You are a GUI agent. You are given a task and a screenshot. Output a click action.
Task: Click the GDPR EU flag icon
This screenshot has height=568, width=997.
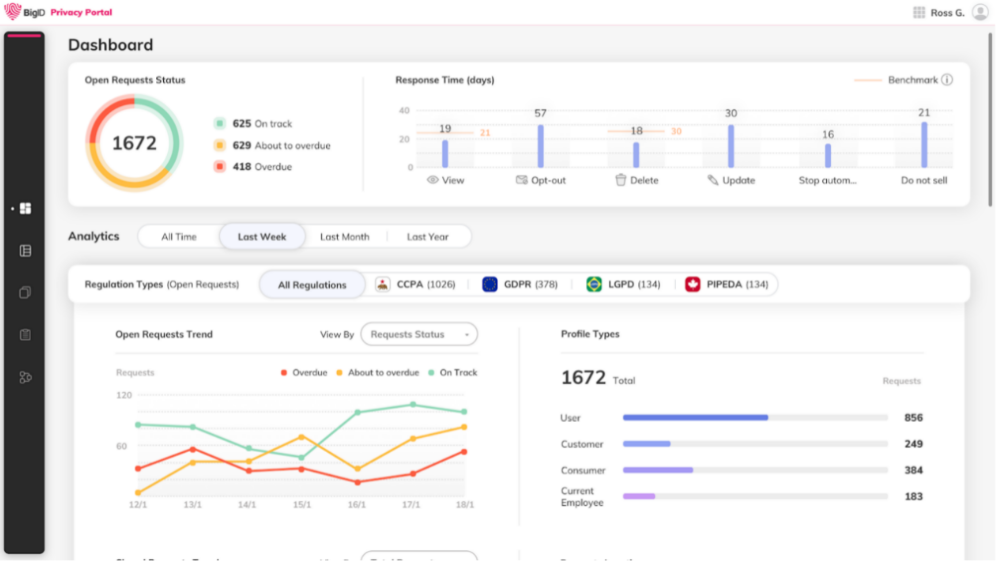490,284
